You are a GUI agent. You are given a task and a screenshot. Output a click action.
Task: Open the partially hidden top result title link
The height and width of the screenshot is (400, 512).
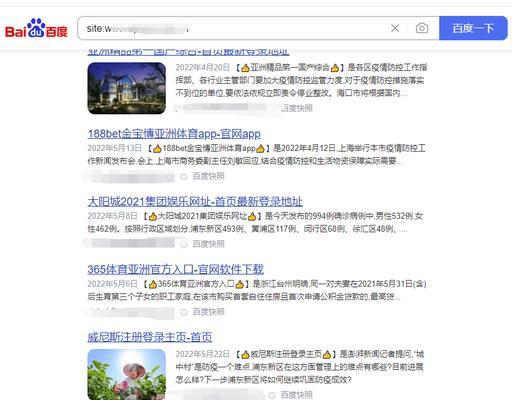coord(188,52)
